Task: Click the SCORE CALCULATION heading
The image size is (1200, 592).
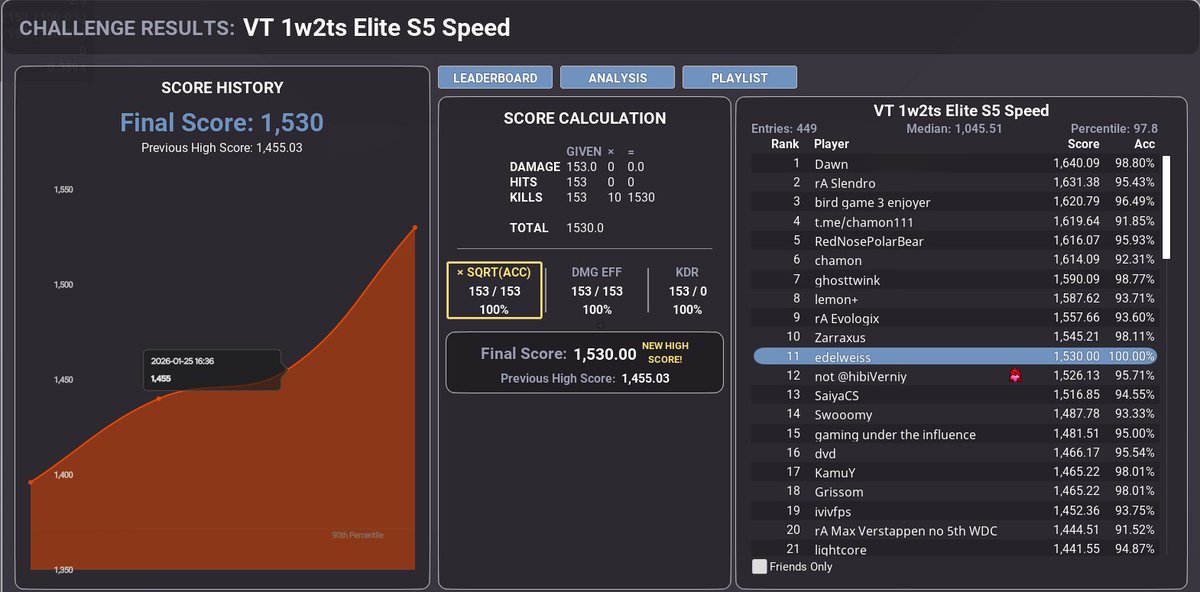Action: (x=585, y=118)
